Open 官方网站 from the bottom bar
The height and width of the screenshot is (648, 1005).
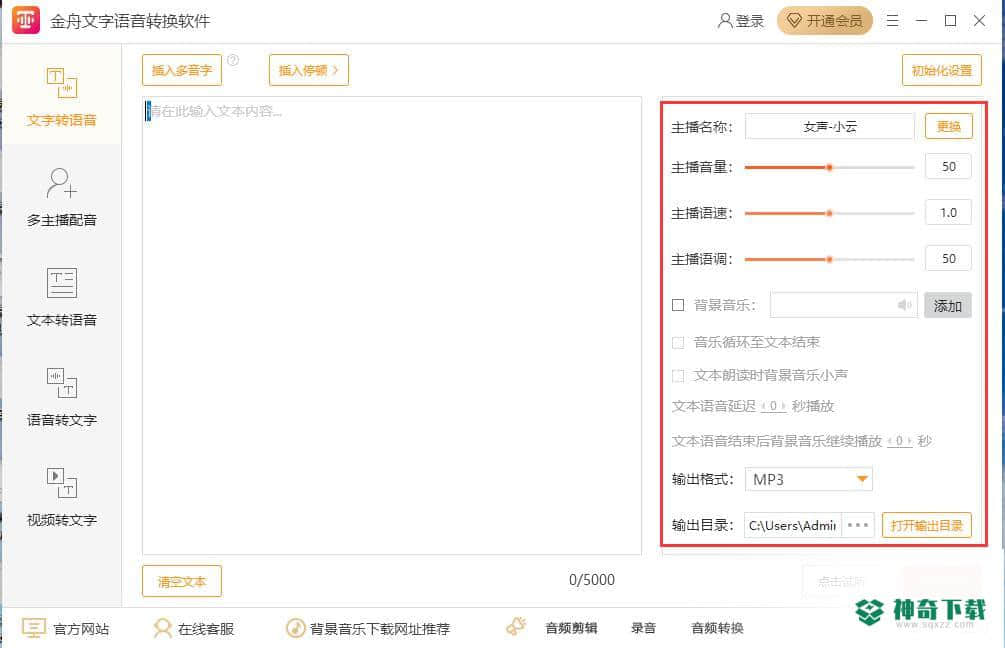tap(65, 629)
